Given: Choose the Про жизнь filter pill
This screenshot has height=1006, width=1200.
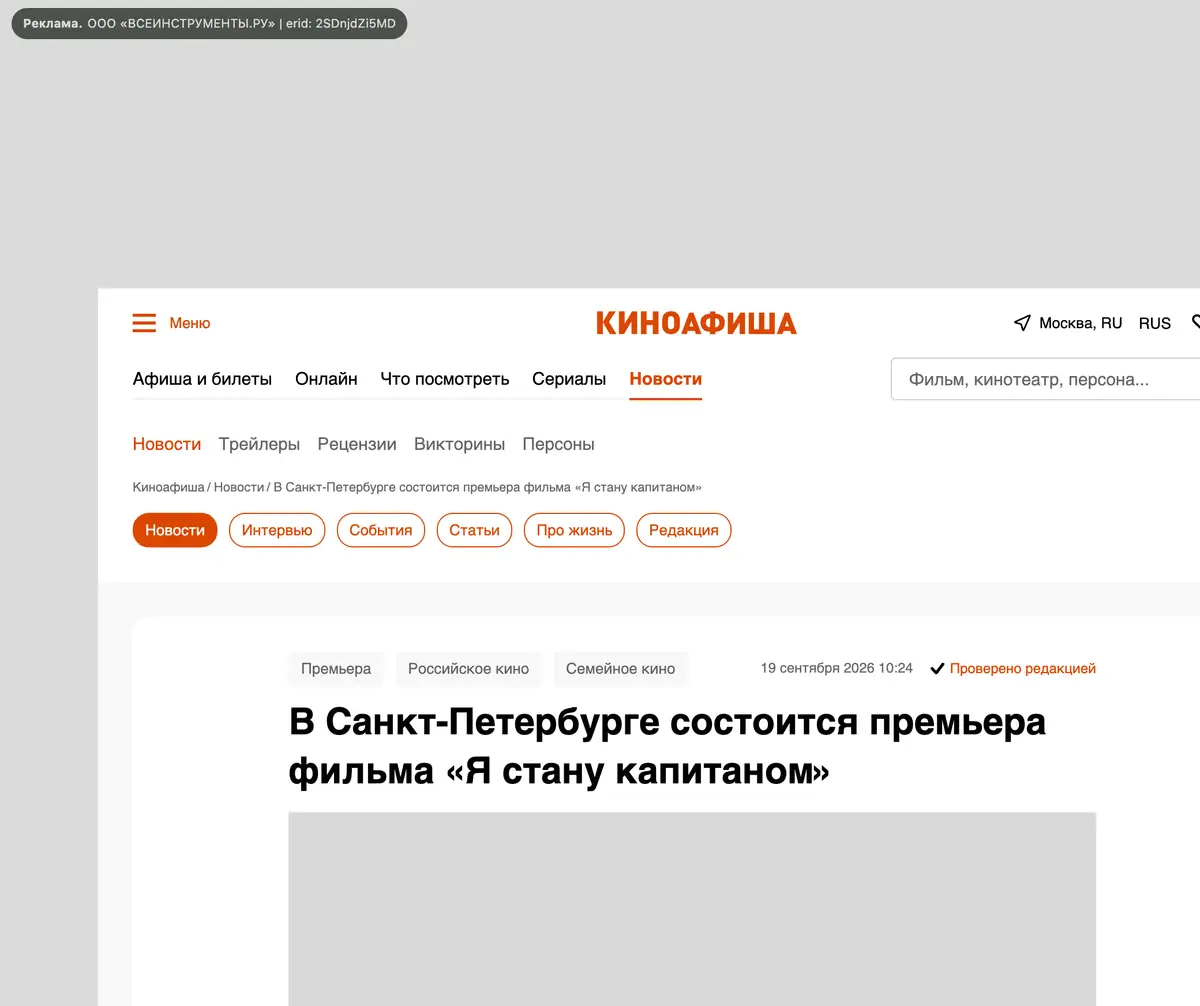Looking at the screenshot, I should pyautogui.click(x=574, y=530).
